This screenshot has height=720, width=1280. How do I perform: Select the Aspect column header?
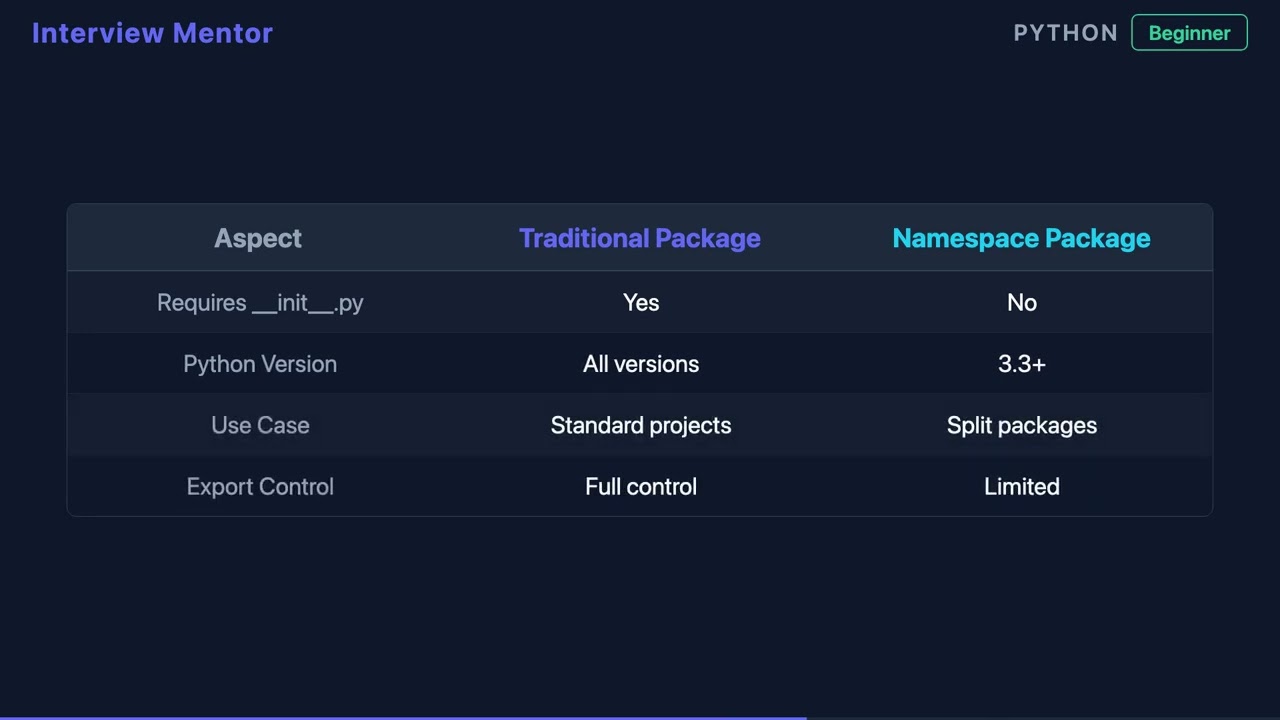[258, 238]
